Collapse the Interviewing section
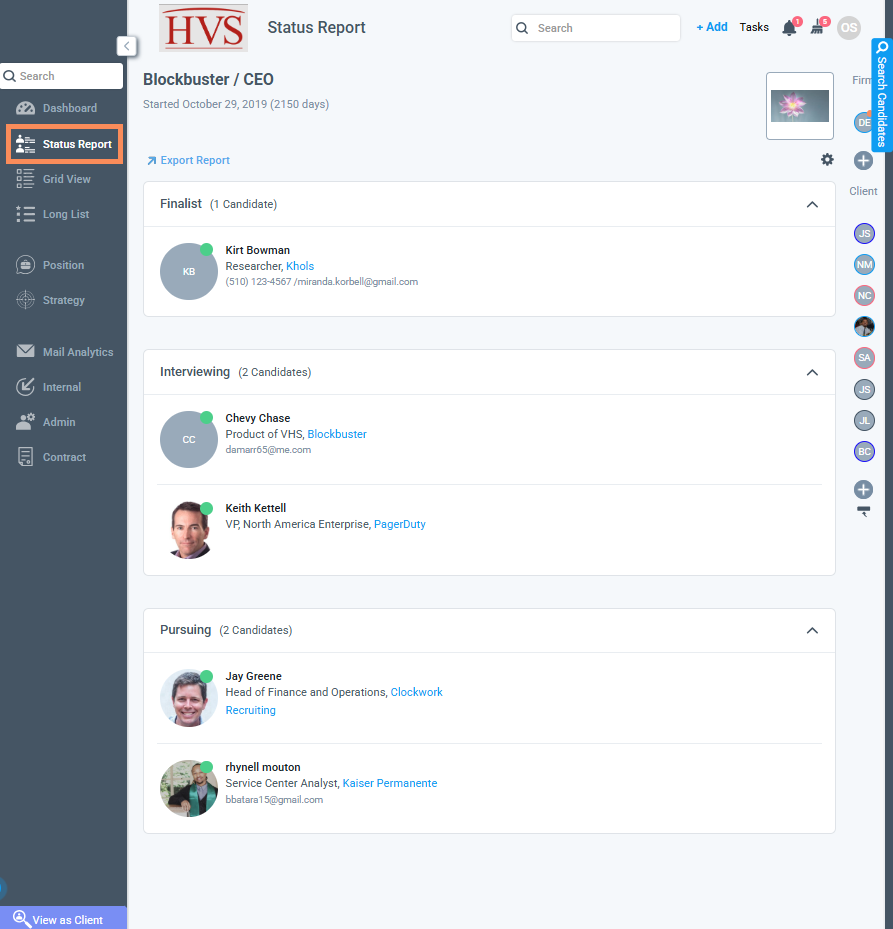This screenshot has height=929, width=893. coord(812,373)
